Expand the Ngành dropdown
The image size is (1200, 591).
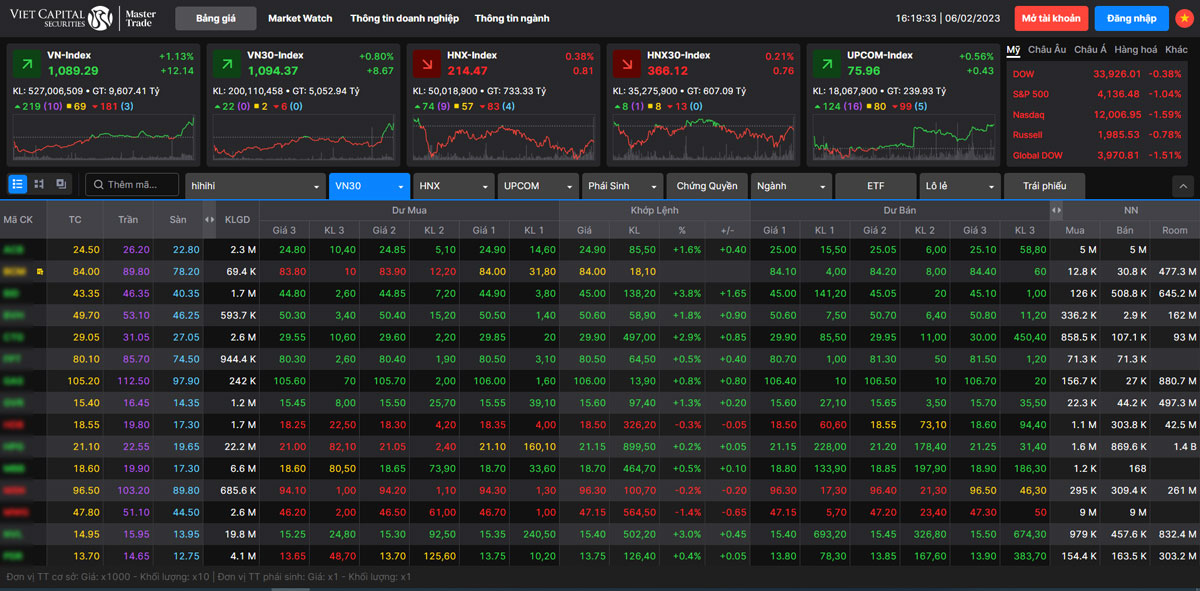pos(791,186)
